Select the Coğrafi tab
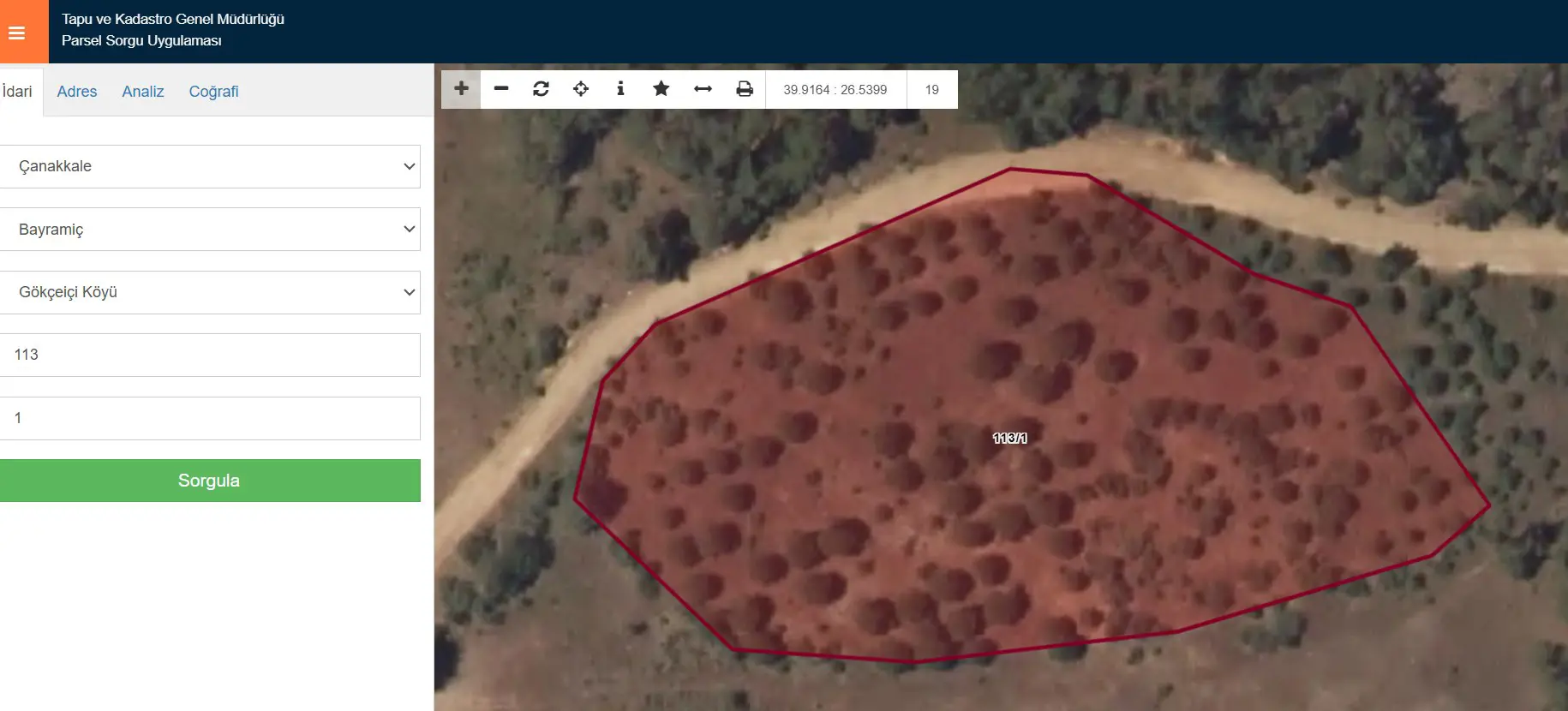The width and height of the screenshot is (1568, 711). [x=213, y=92]
